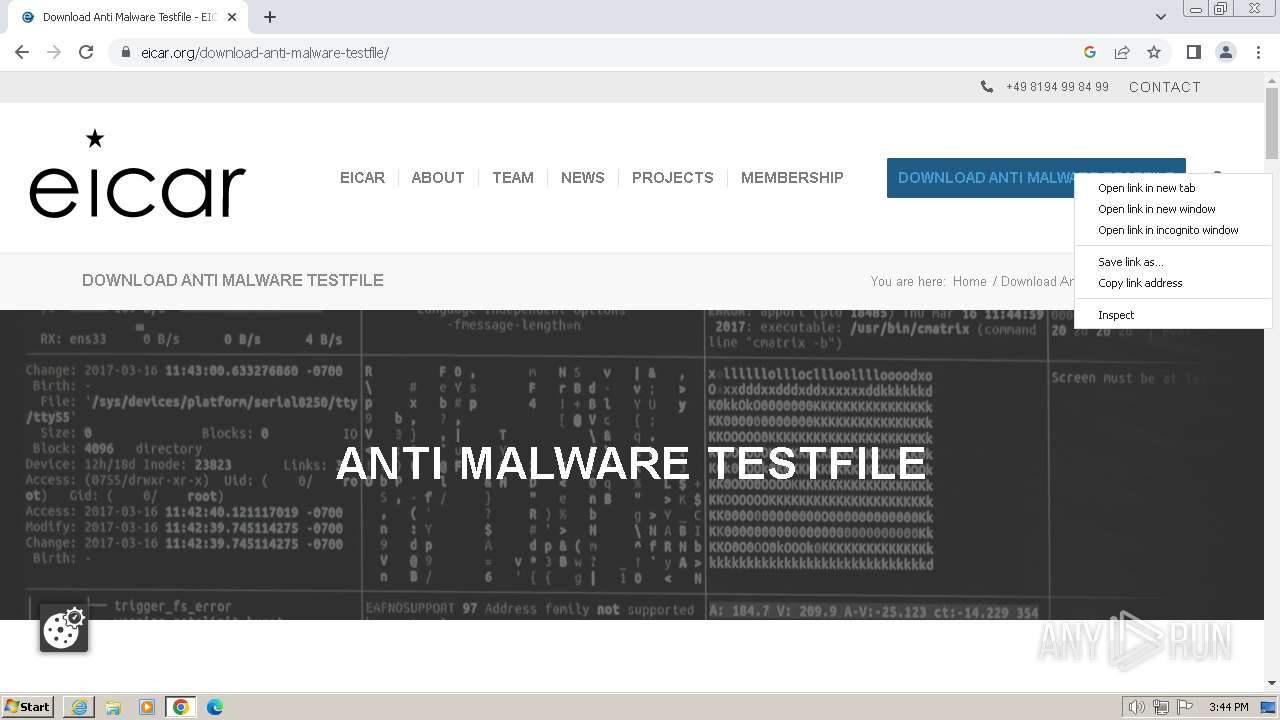Click the phone icon in top bar
This screenshot has width=1280, height=720.
(x=987, y=87)
